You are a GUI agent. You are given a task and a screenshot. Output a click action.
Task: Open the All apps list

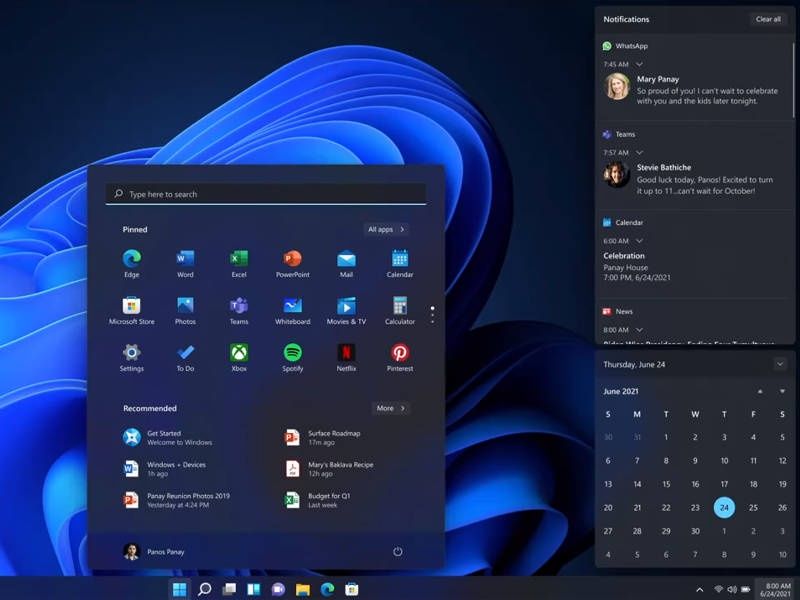click(386, 229)
